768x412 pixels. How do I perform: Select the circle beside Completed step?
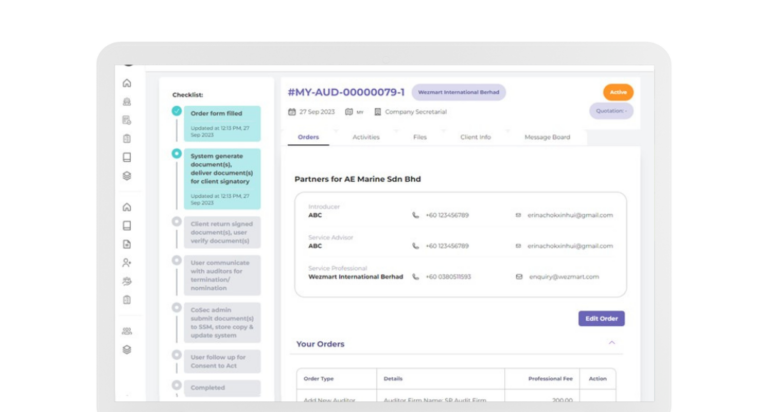[177, 385]
